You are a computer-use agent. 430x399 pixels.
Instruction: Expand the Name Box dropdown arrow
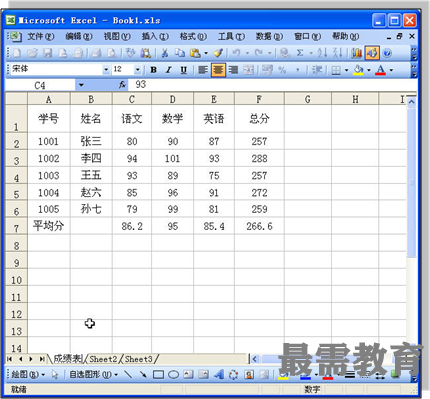pyautogui.click(x=81, y=85)
